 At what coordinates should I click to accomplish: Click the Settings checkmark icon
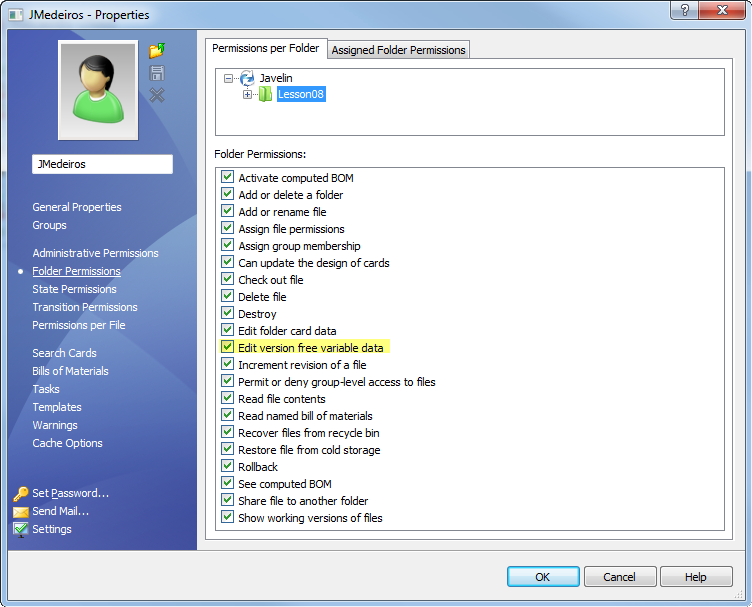[x=21, y=529]
